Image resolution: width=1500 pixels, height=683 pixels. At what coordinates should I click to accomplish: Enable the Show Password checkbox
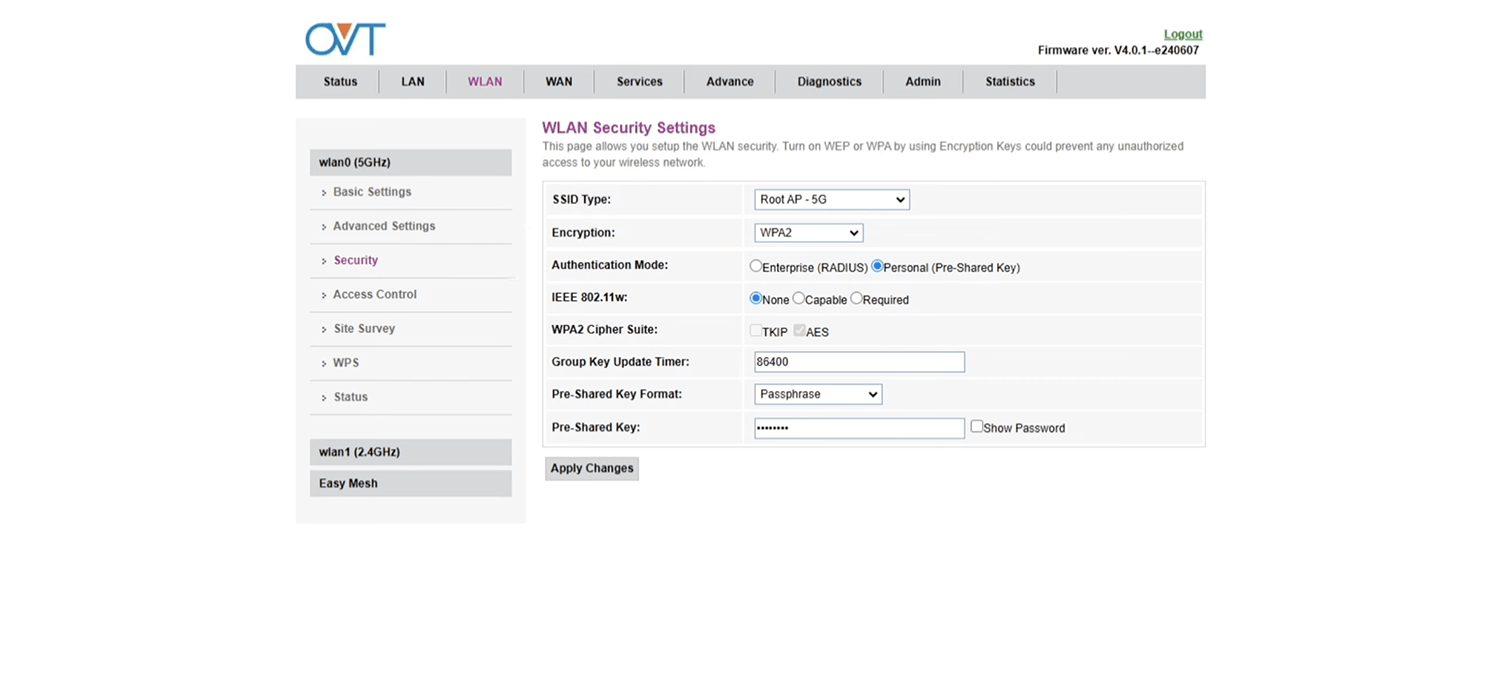[977, 427]
